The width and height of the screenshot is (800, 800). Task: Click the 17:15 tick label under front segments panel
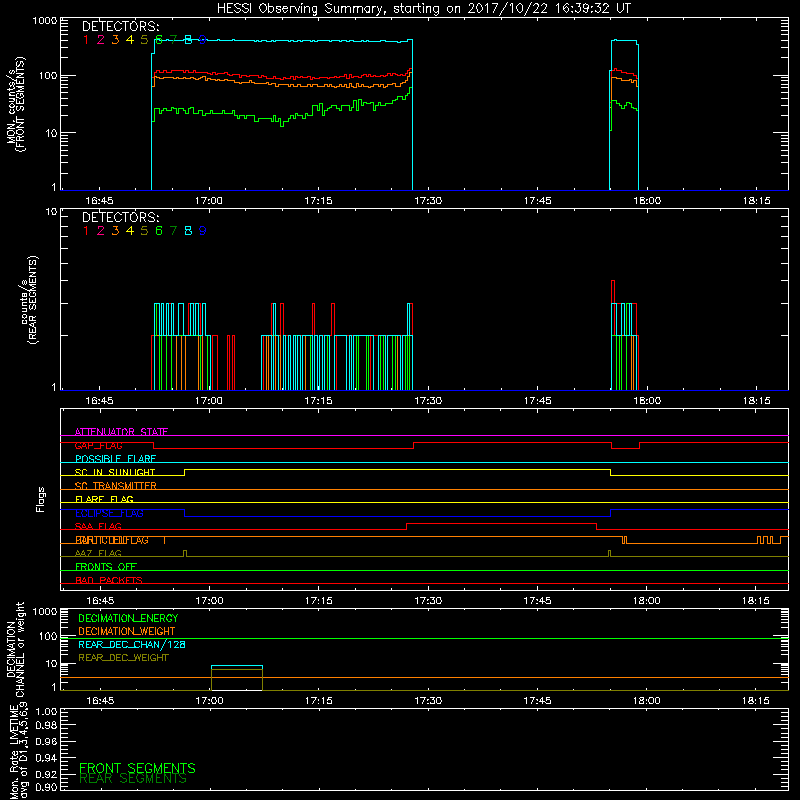pyautogui.click(x=318, y=201)
